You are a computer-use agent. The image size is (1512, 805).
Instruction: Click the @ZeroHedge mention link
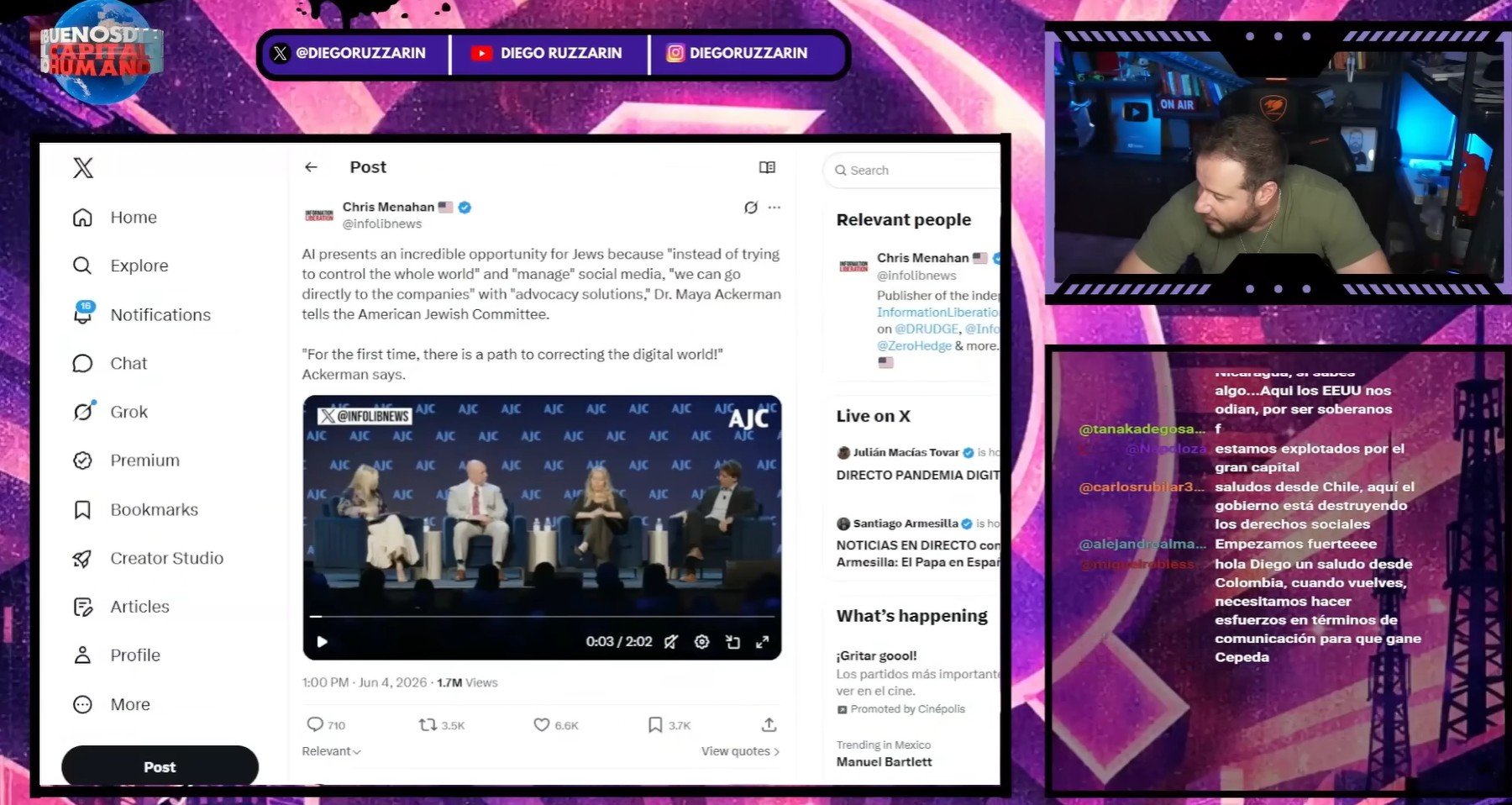pyautogui.click(x=914, y=345)
